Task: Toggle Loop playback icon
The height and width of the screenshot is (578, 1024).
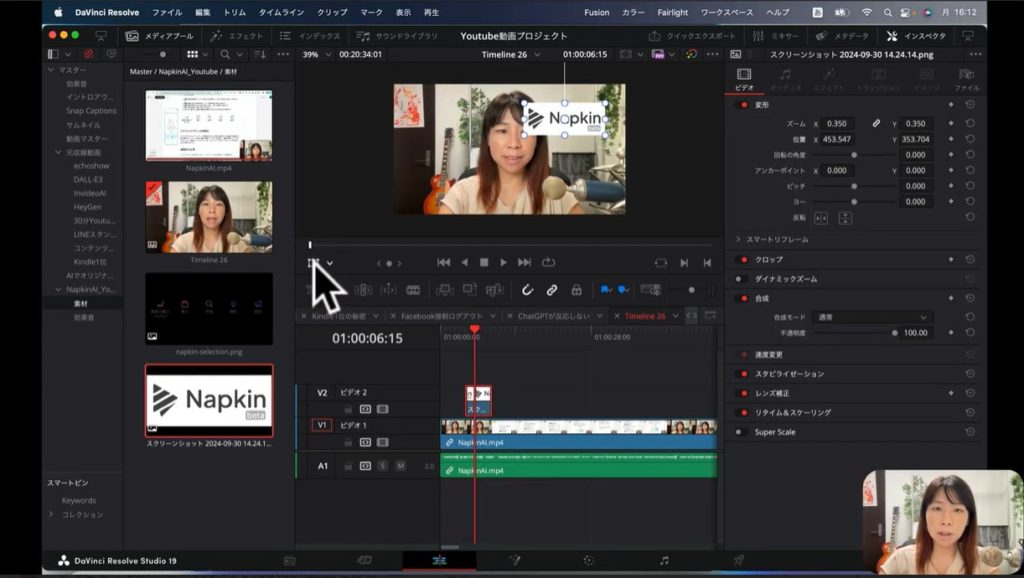Action: point(548,263)
